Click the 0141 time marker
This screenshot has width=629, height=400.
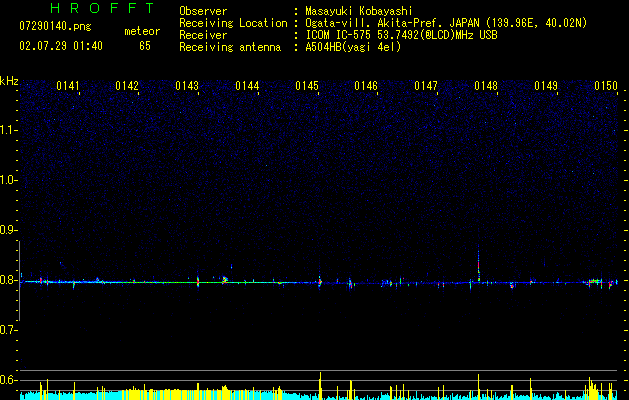point(68,86)
